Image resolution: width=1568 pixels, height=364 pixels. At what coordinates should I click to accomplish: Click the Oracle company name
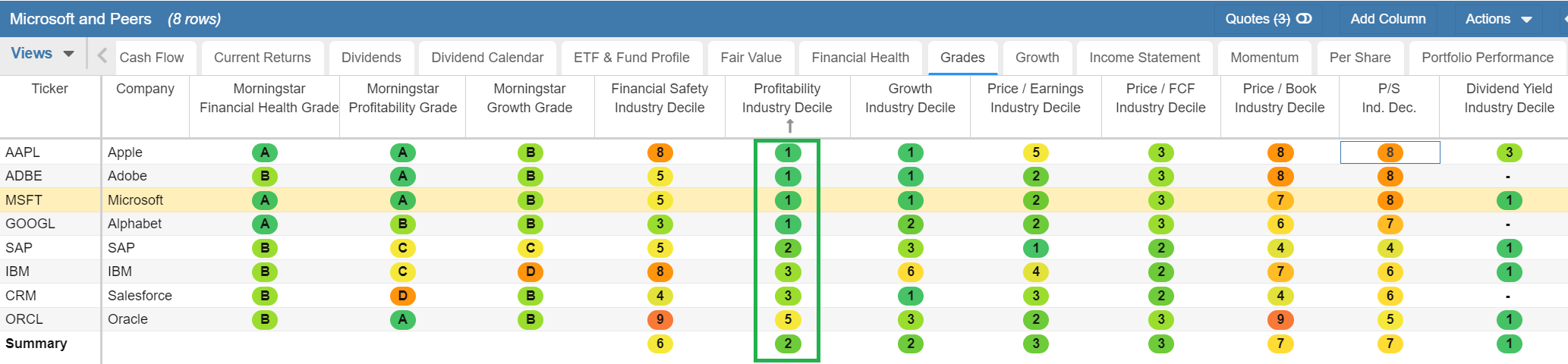click(128, 319)
